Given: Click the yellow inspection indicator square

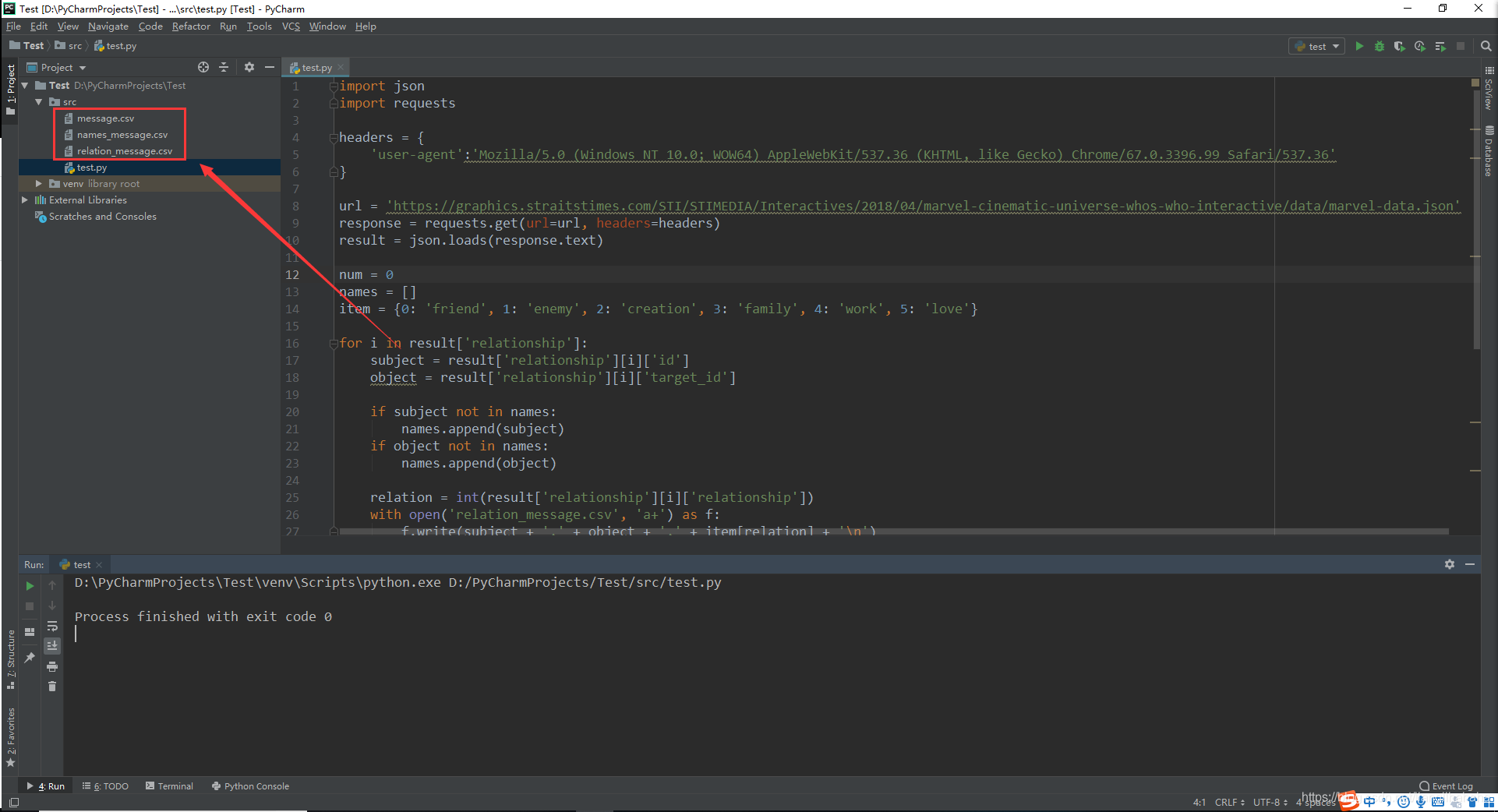Looking at the screenshot, I should tap(1475, 82).
